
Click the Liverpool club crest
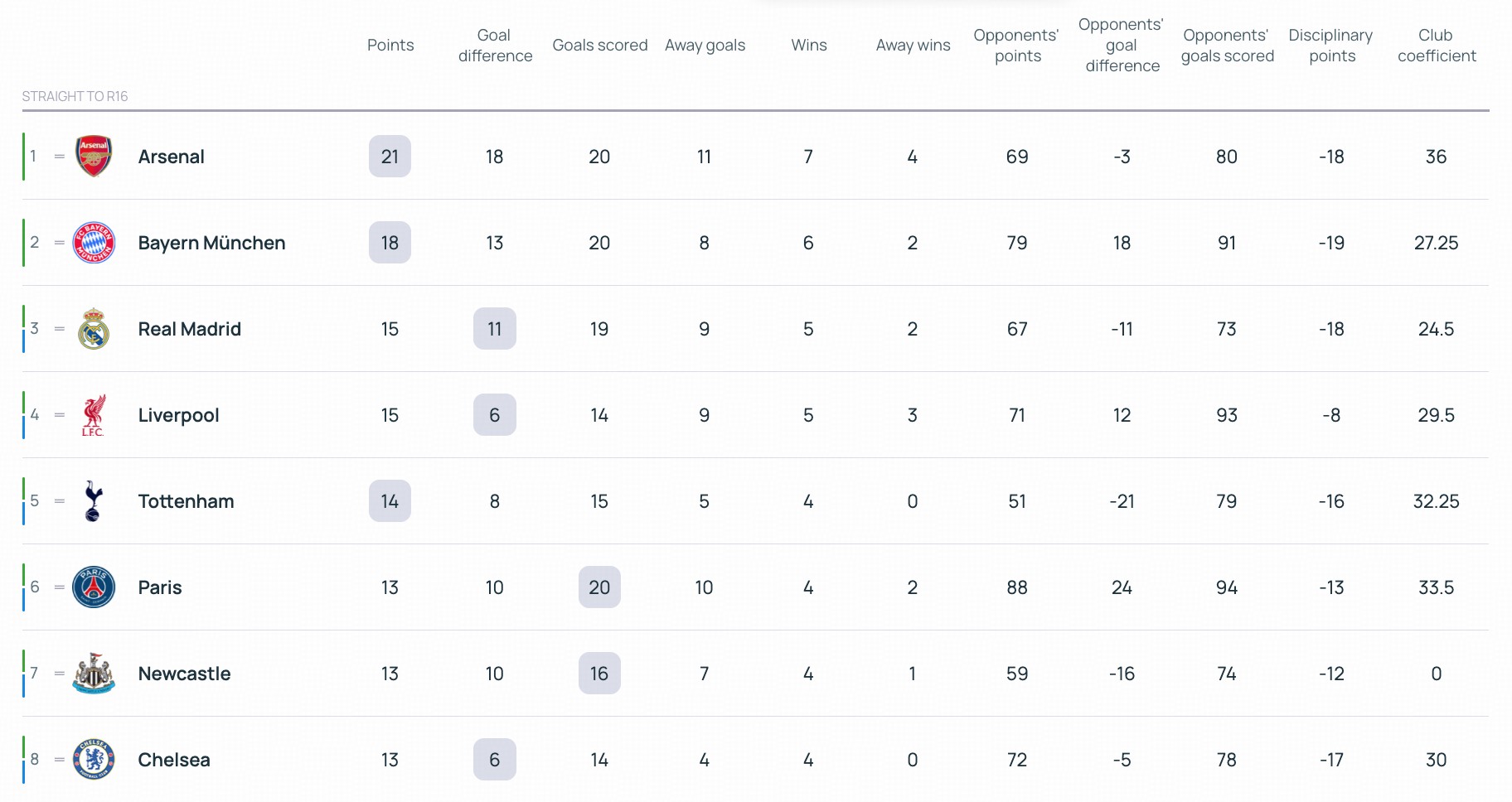point(94,415)
